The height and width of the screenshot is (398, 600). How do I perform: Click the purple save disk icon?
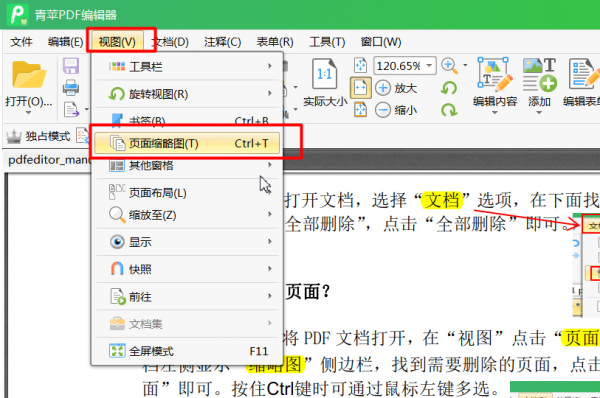point(71,66)
